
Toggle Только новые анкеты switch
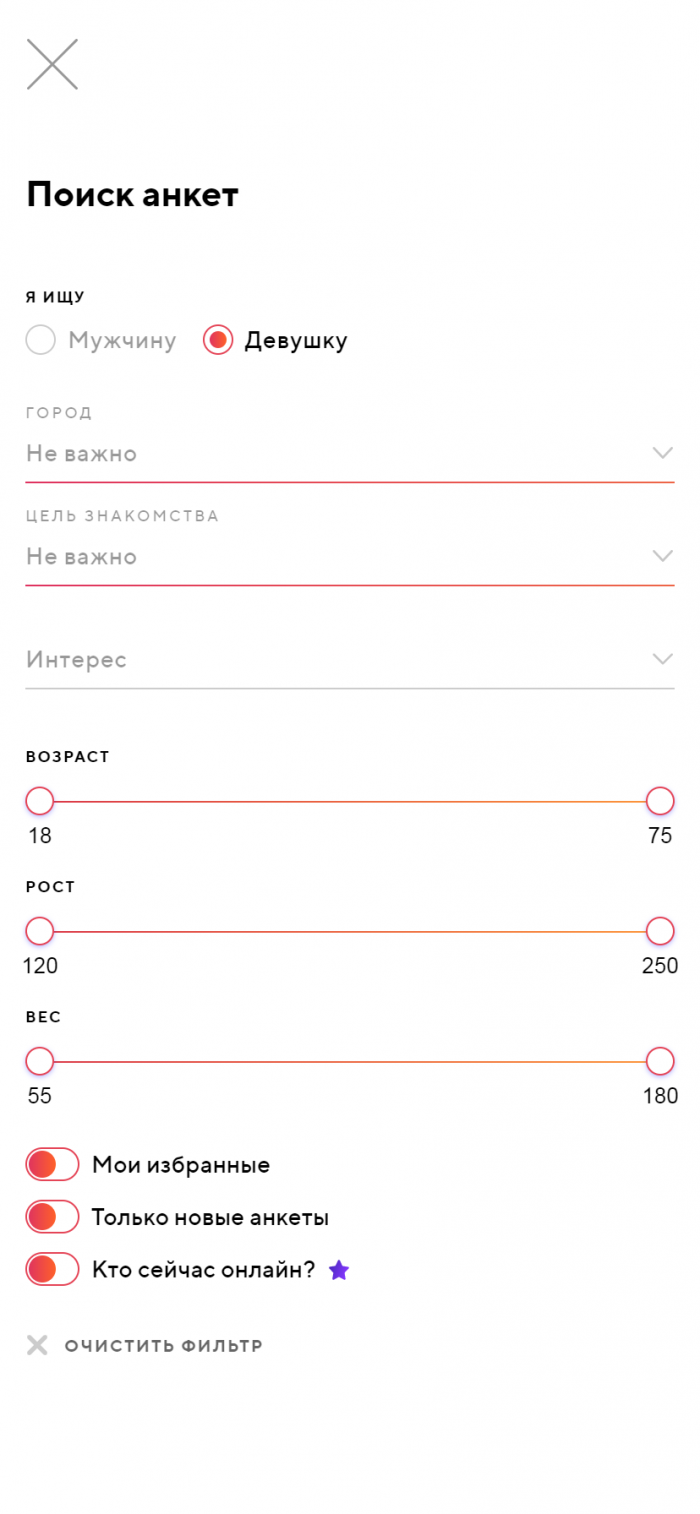(52, 1217)
